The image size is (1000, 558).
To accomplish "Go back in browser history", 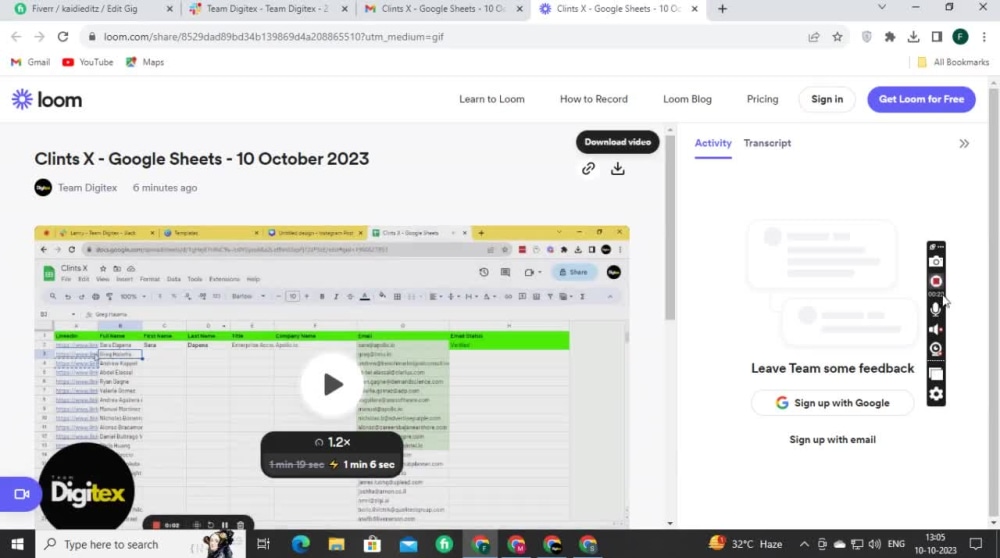I will click(x=16, y=37).
